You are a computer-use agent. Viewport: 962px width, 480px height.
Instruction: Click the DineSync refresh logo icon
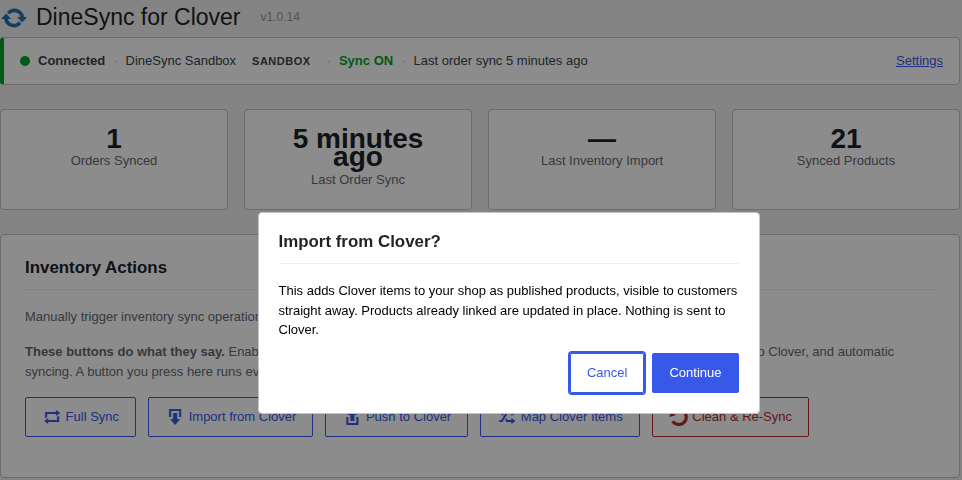click(14, 18)
